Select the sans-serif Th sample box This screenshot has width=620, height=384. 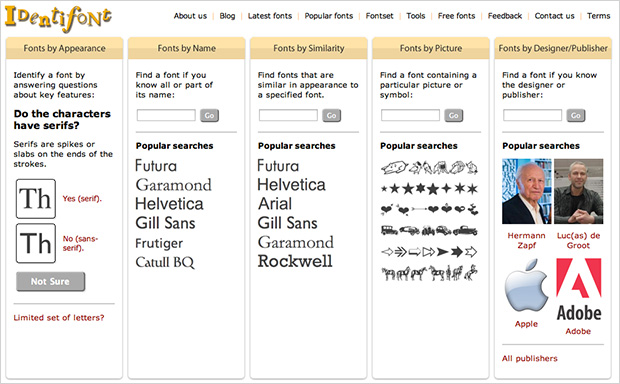(x=36, y=243)
